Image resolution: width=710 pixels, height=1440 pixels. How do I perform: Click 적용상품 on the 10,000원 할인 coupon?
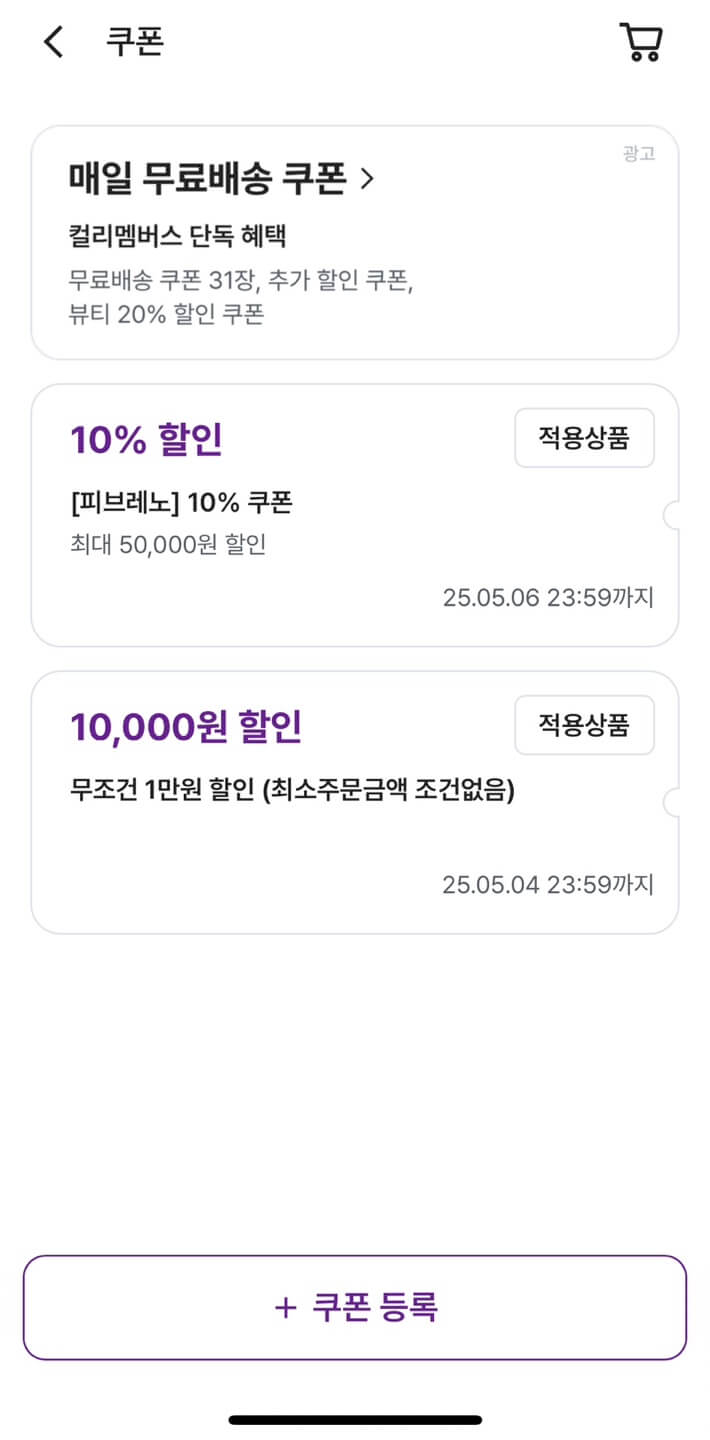[x=584, y=725]
